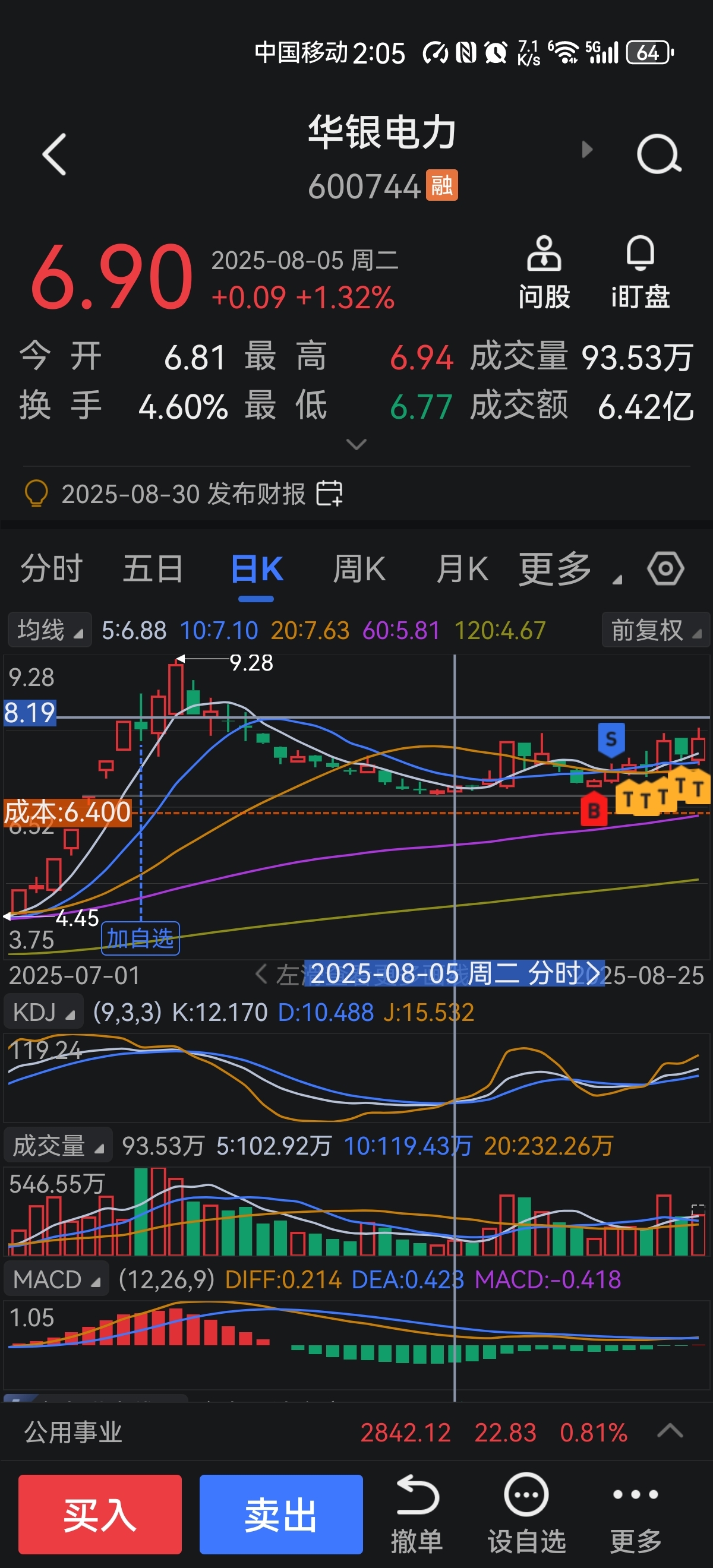Tap 成本:6.400 cost line label
Image resolution: width=713 pixels, height=1568 pixels.
point(68,812)
